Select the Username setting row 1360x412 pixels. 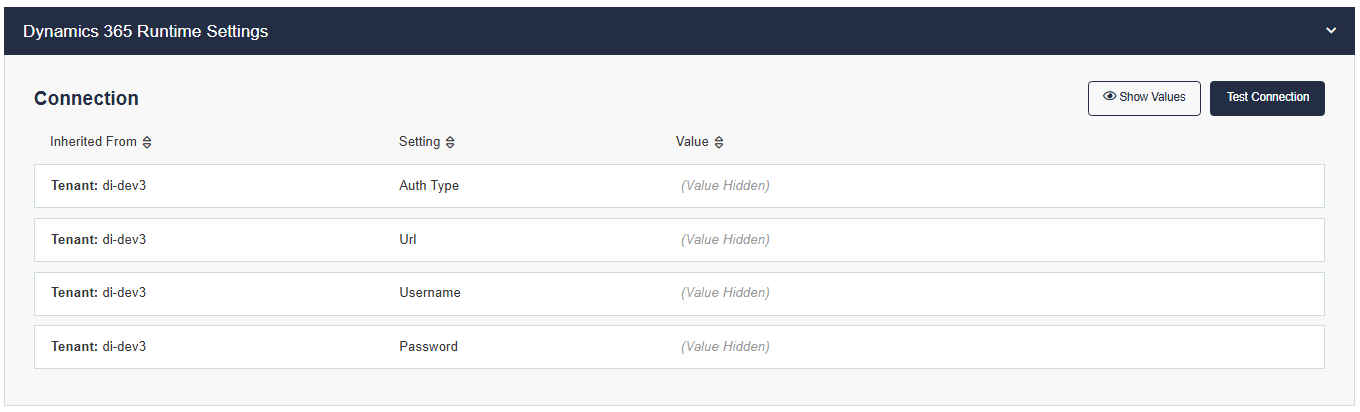click(x=430, y=293)
